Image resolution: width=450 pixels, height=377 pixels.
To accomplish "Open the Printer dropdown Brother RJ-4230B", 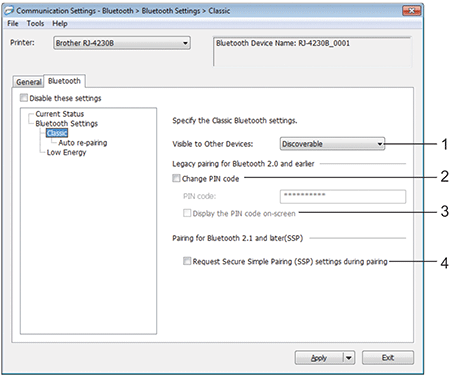I will 122,43.
